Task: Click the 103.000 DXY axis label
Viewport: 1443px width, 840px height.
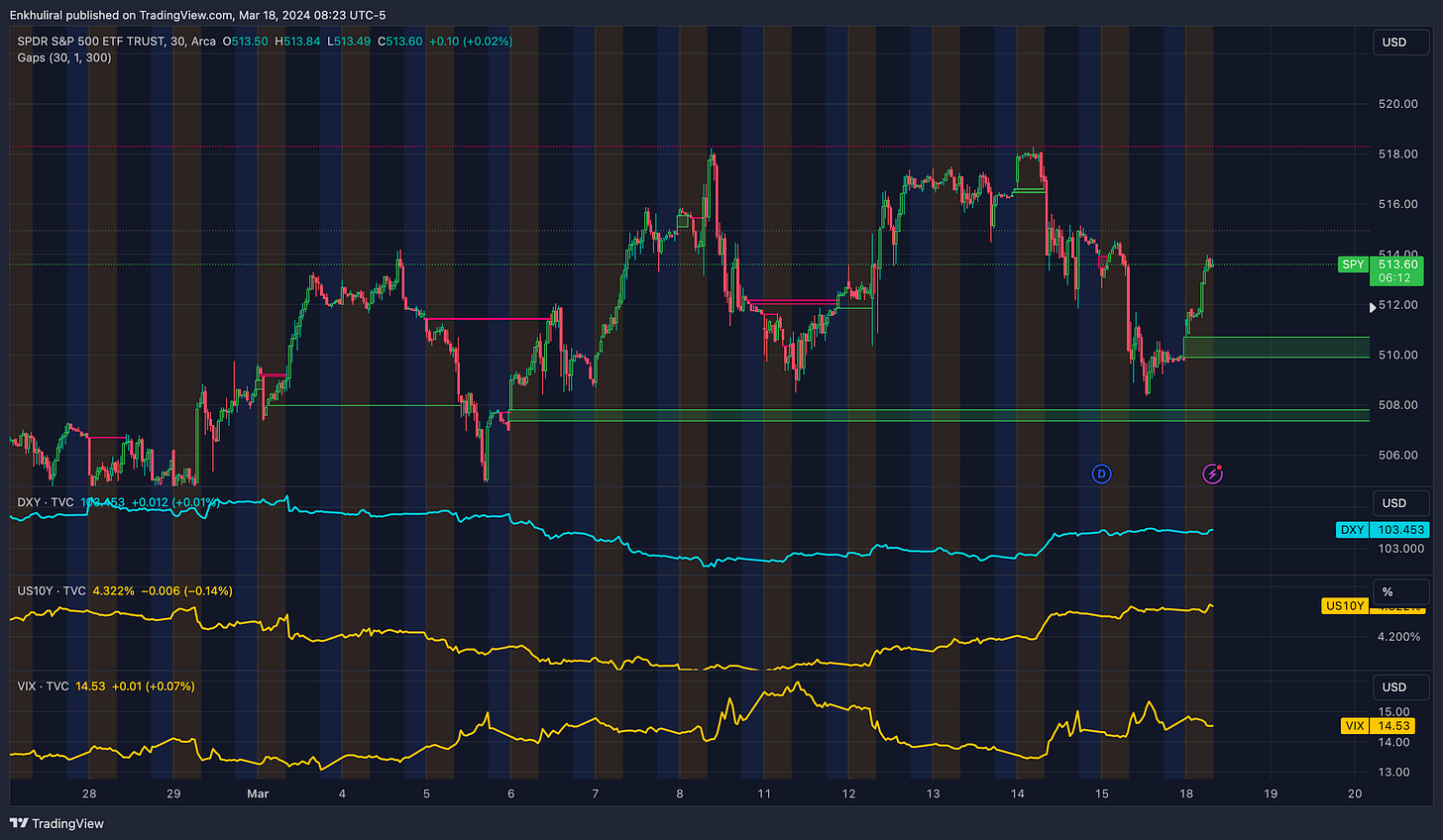Action: point(1401,549)
